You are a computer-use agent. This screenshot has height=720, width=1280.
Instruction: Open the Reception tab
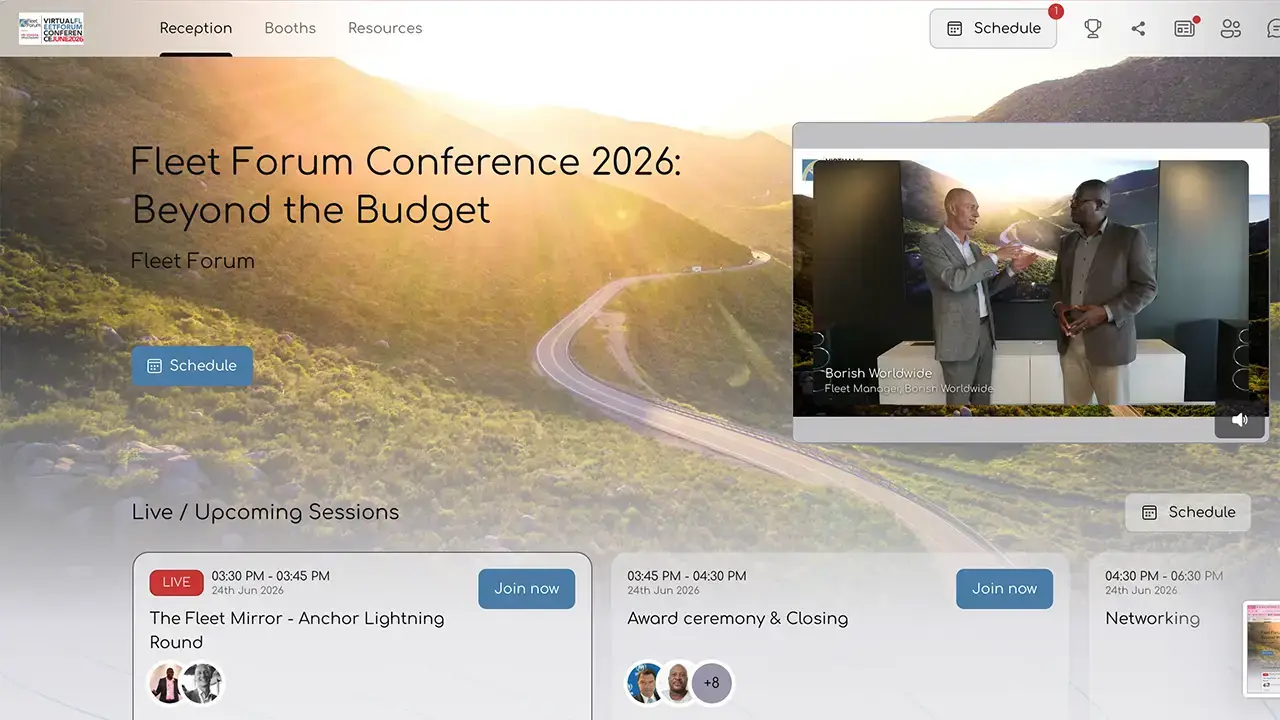coord(196,28)
